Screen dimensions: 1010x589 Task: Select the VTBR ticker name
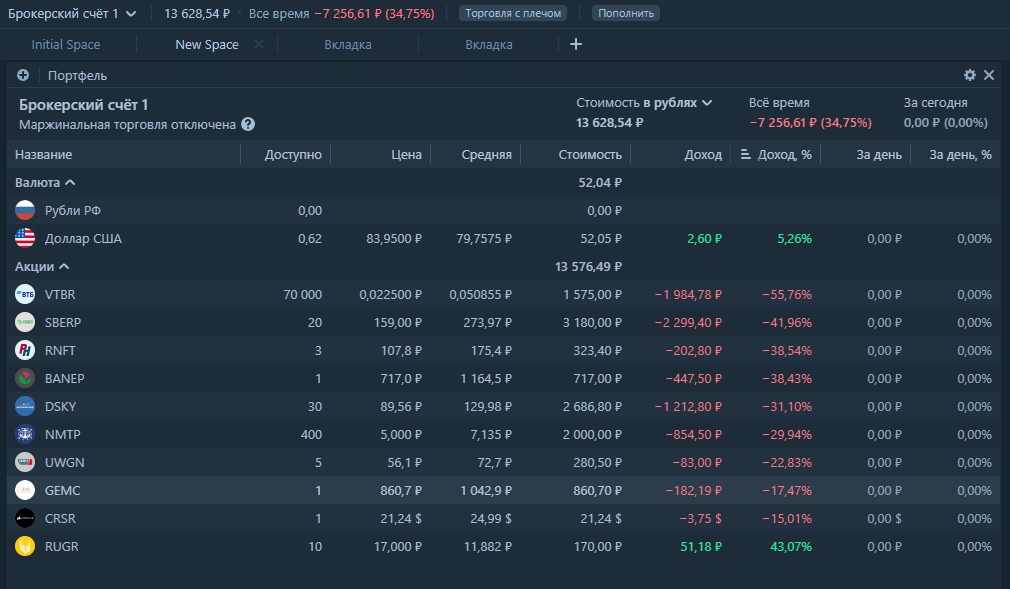(60, 294)
